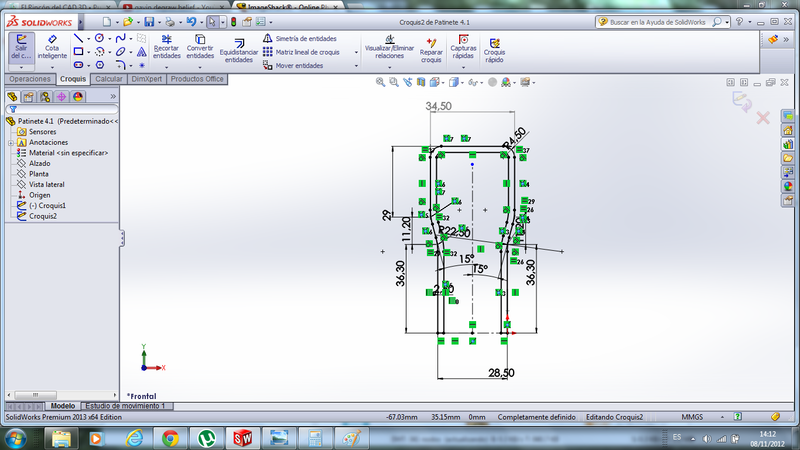Click the Croquis rápido icon
800x450 pixels.
[494, 48]
